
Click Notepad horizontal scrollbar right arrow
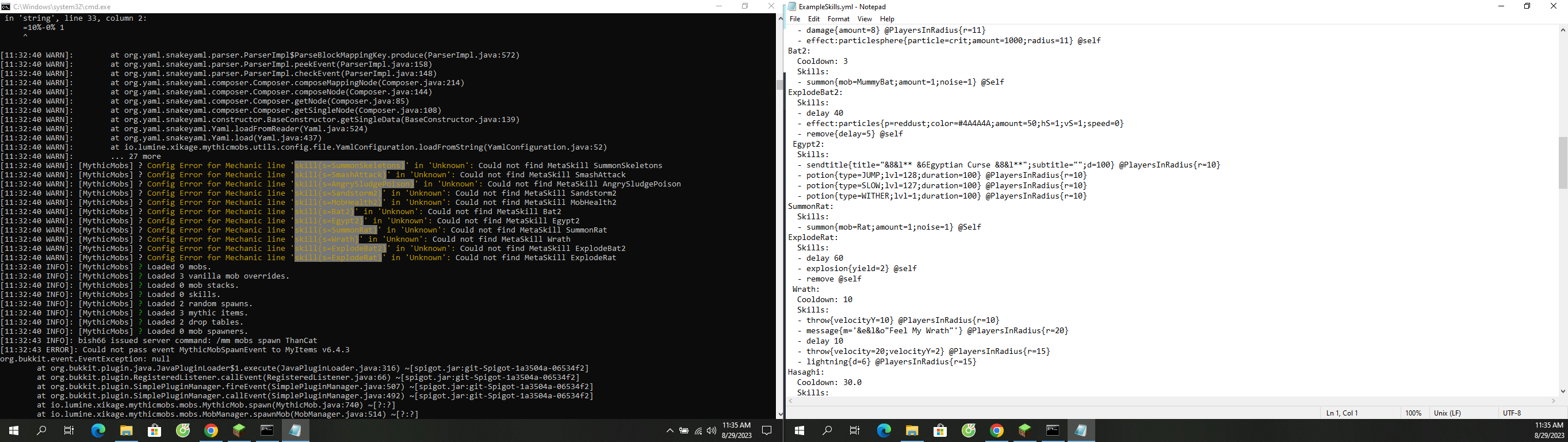click(1554, 401)
